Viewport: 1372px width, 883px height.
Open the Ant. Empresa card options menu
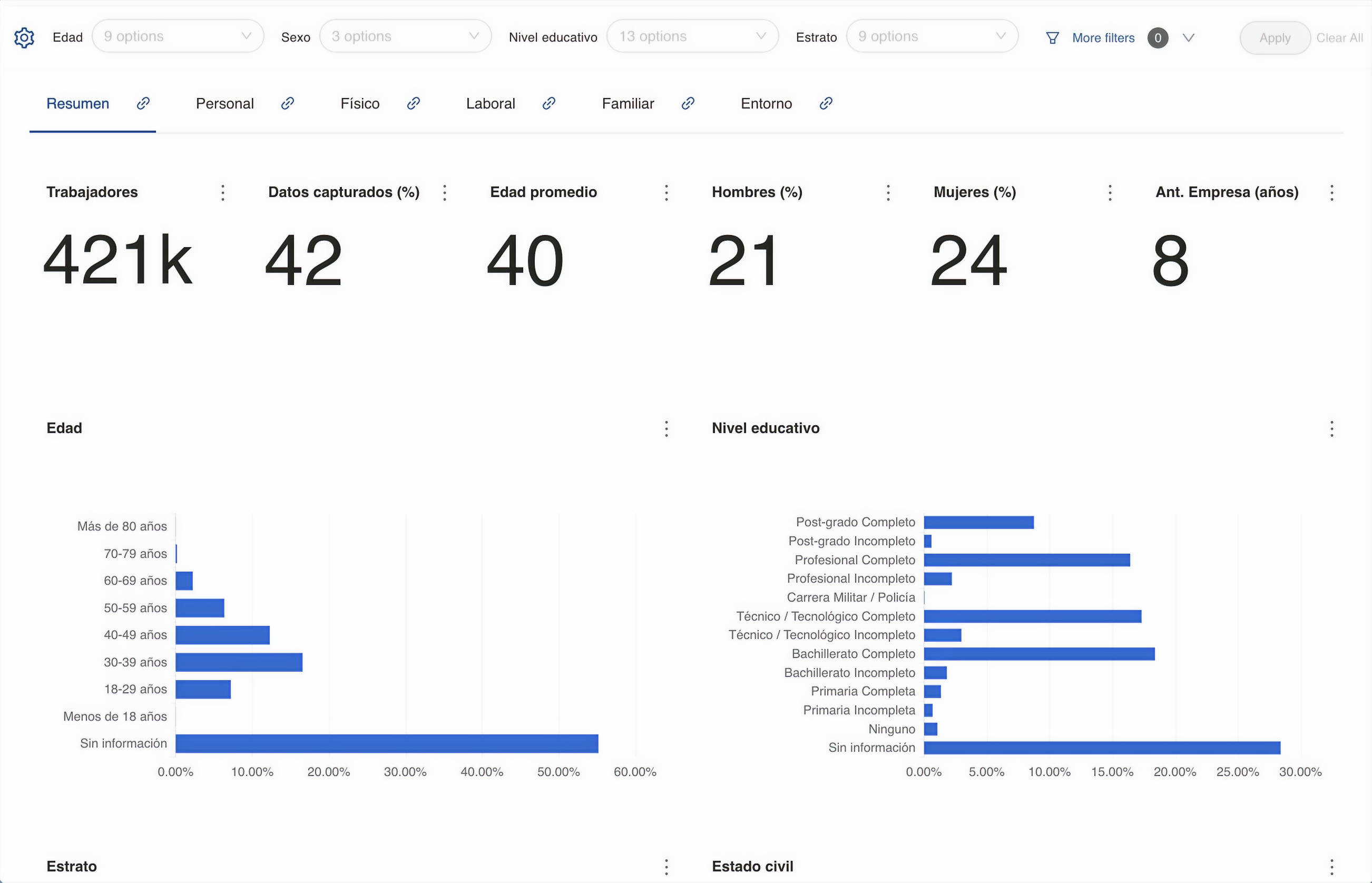[x=1332, y=193]
